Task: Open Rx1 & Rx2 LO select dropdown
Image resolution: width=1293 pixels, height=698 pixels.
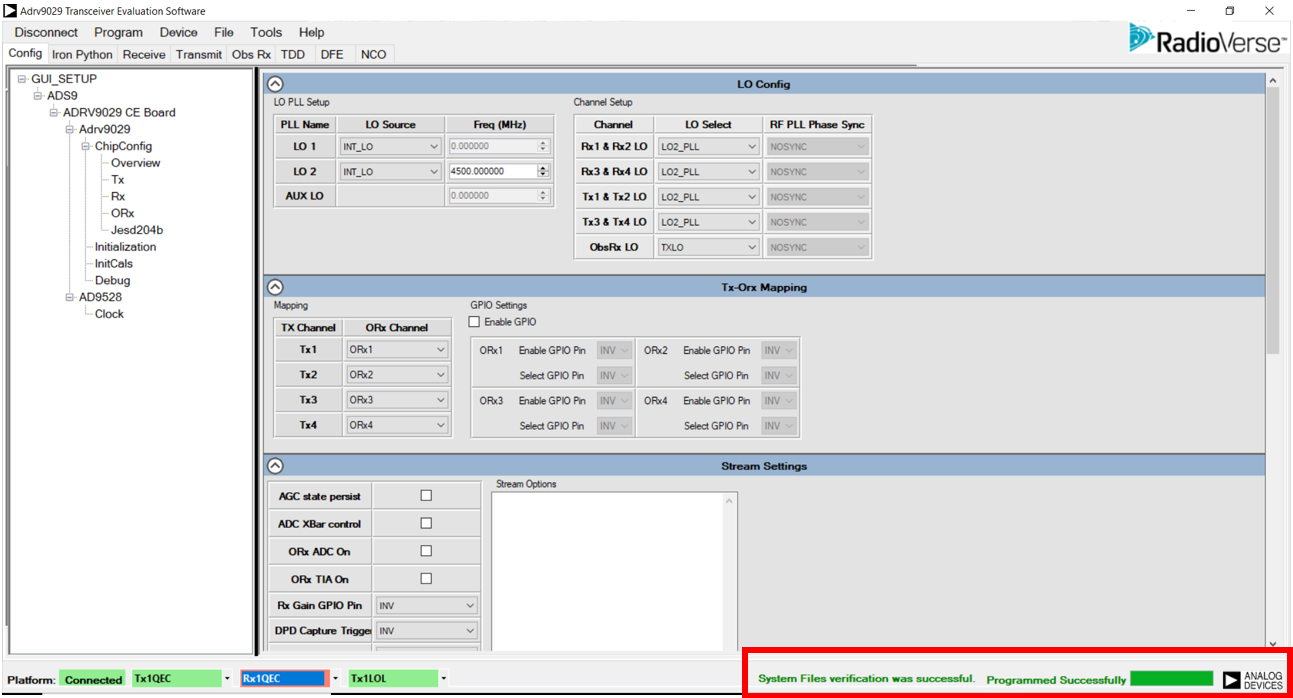Action: pyautogui.click(x=708, y=147)
